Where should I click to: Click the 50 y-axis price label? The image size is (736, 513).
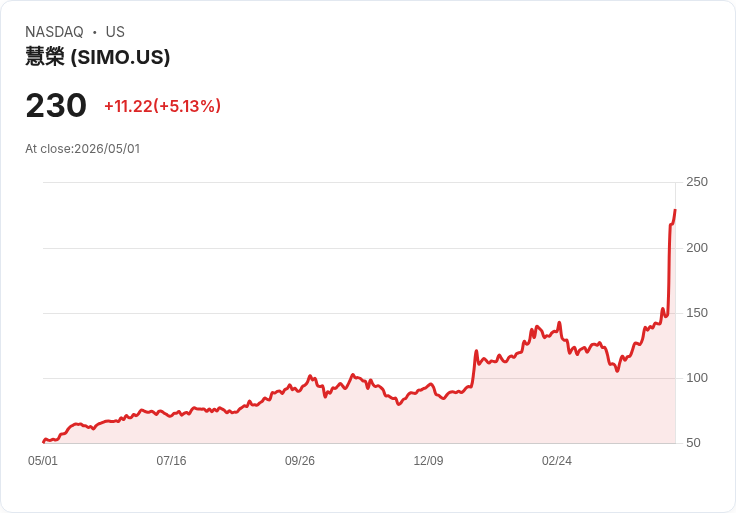pyautogui.click(x=693, y=443)
